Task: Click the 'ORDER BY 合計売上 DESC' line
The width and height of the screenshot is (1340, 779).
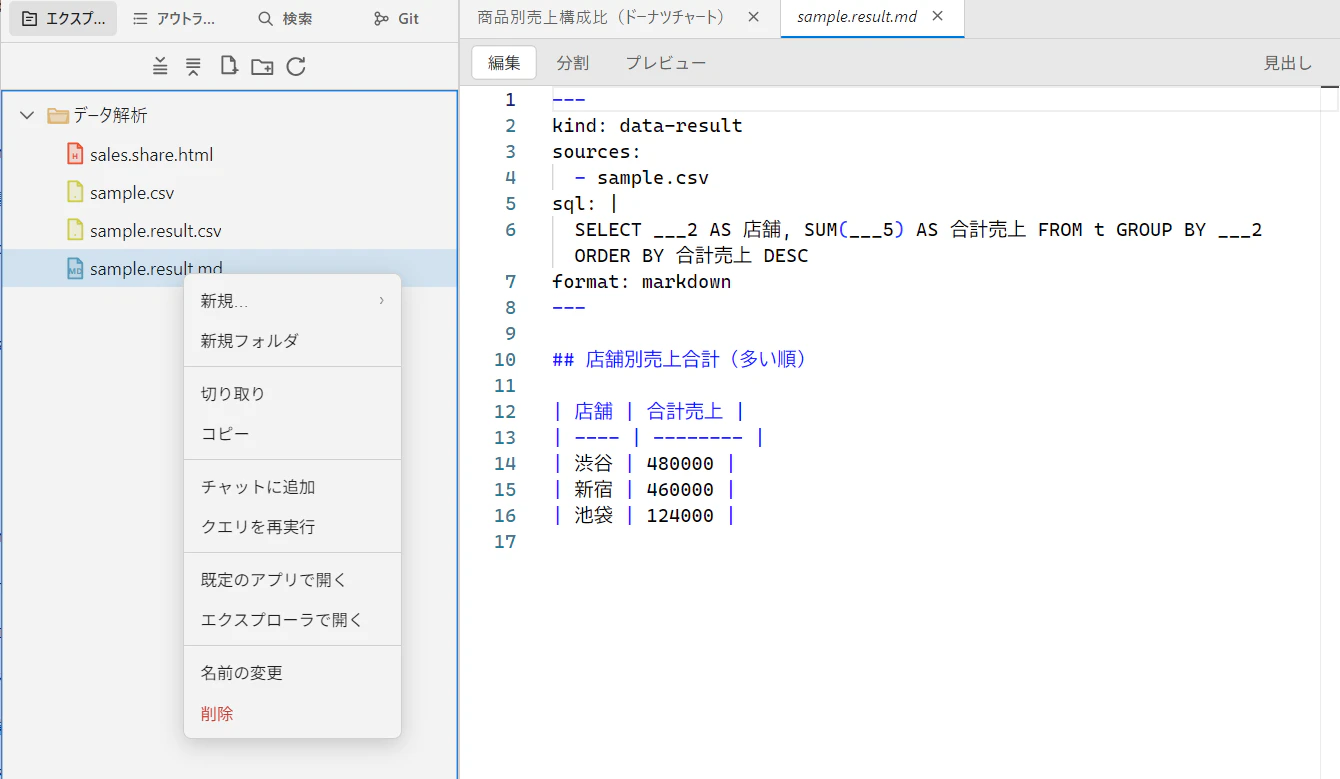Action: coord(691,256)
